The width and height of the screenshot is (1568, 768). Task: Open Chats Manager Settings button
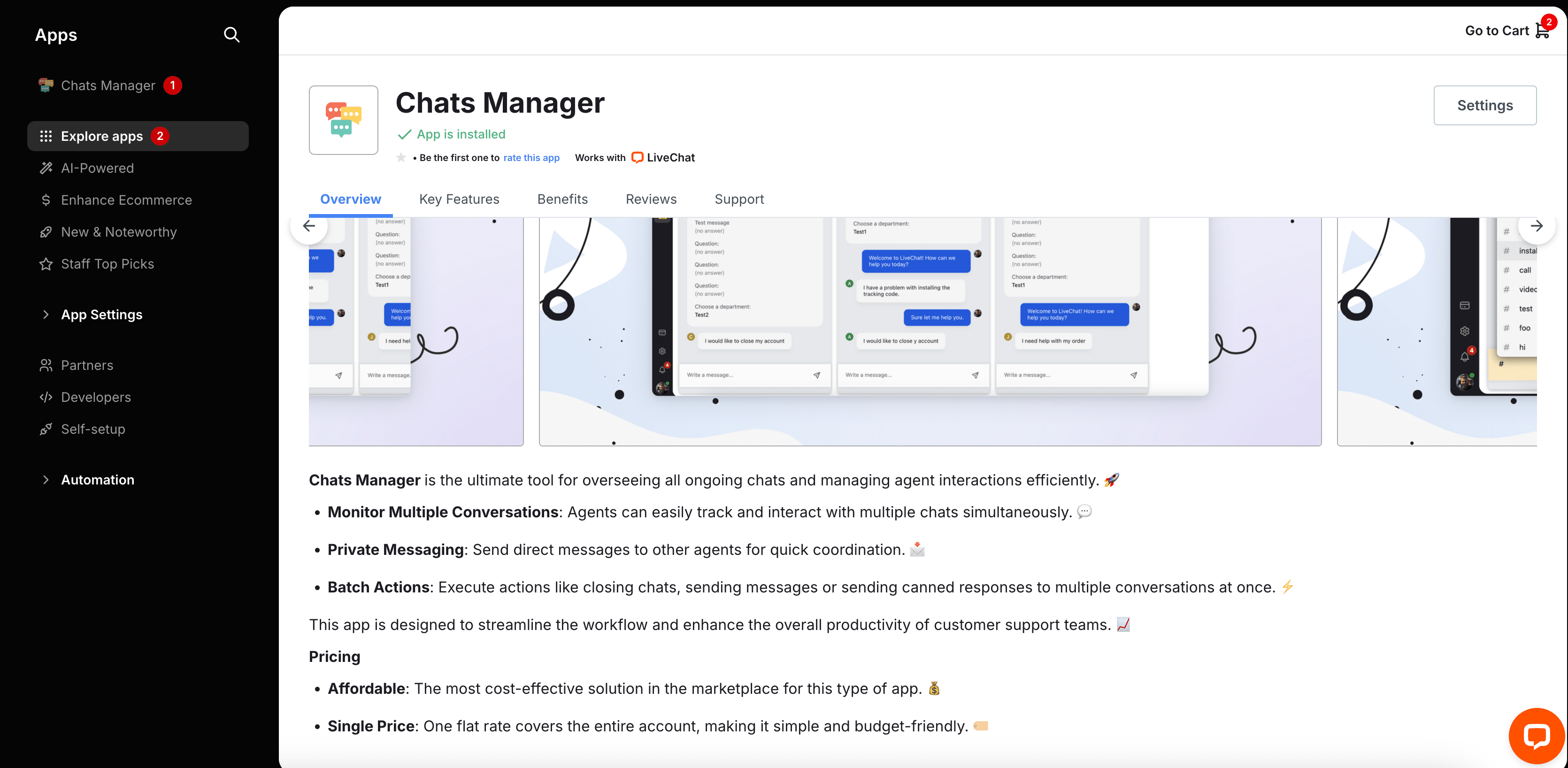point(1484,105)
